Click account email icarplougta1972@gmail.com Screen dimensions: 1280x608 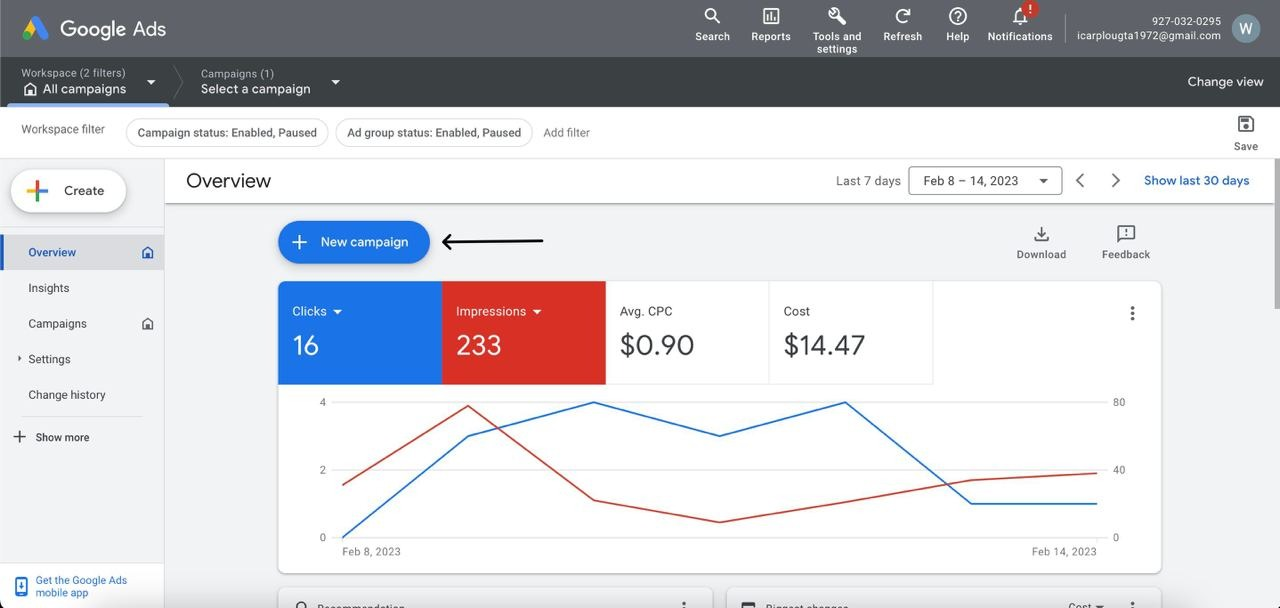[x=1149, y=35]
